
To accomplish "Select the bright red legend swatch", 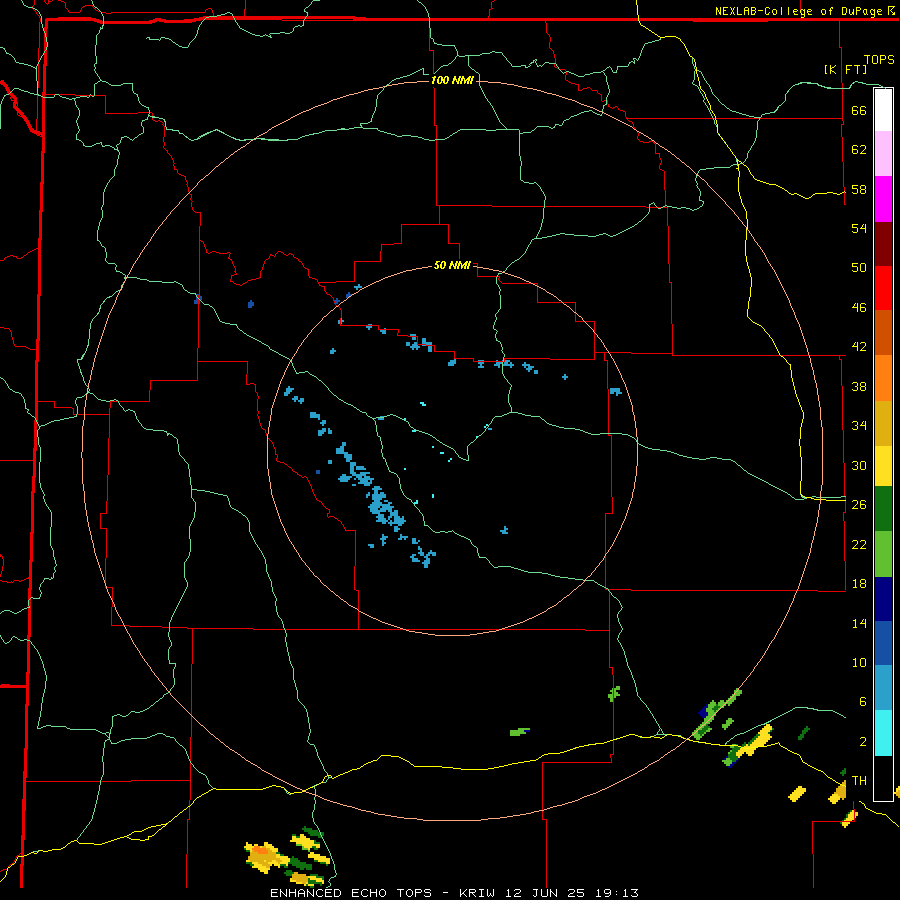I will point(883,288).
